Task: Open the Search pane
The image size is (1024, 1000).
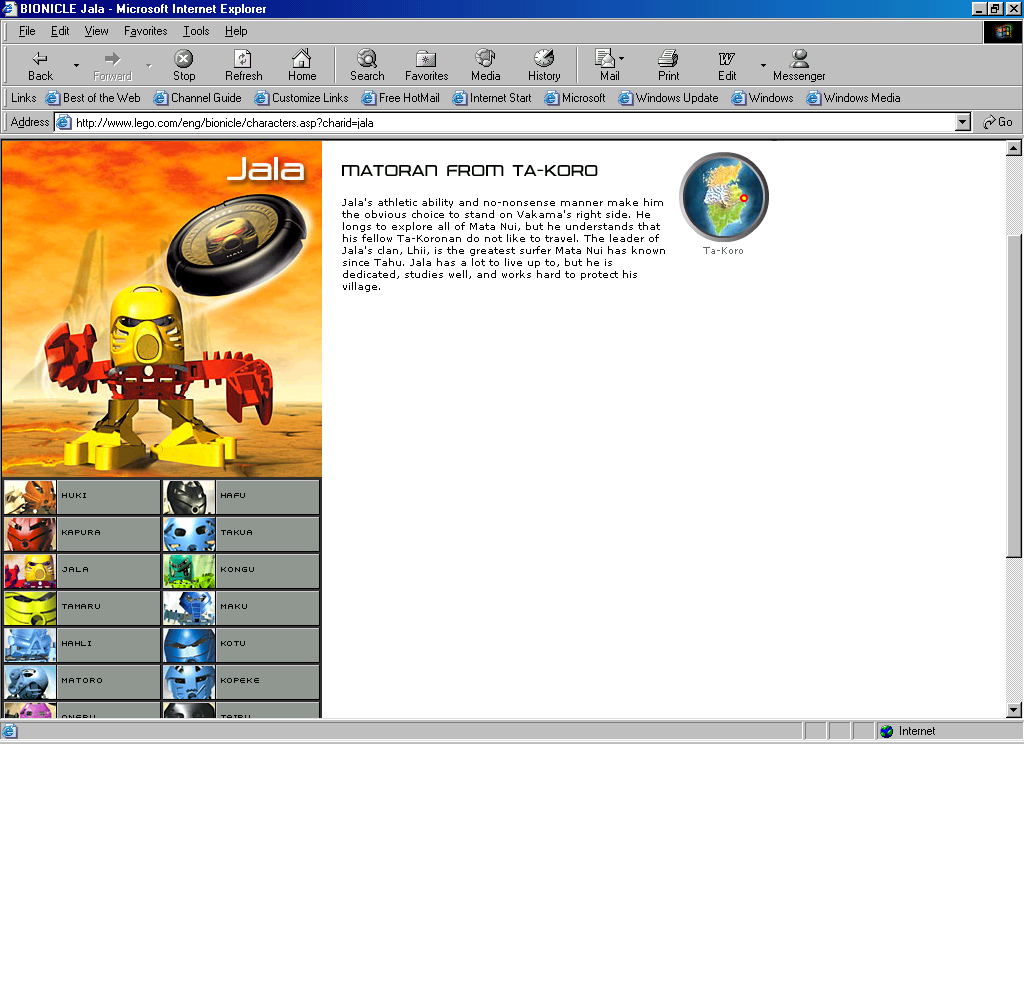Action: [367, 65]
